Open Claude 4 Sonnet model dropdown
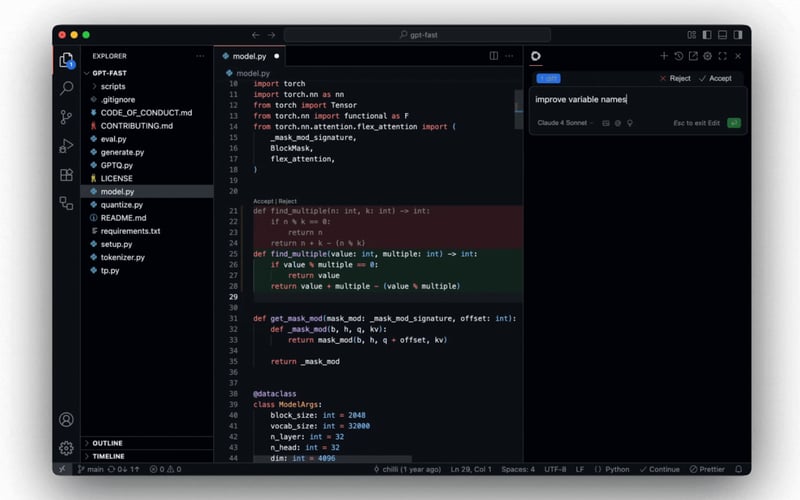This screenshot has width=800, height=500. (565, 123)
